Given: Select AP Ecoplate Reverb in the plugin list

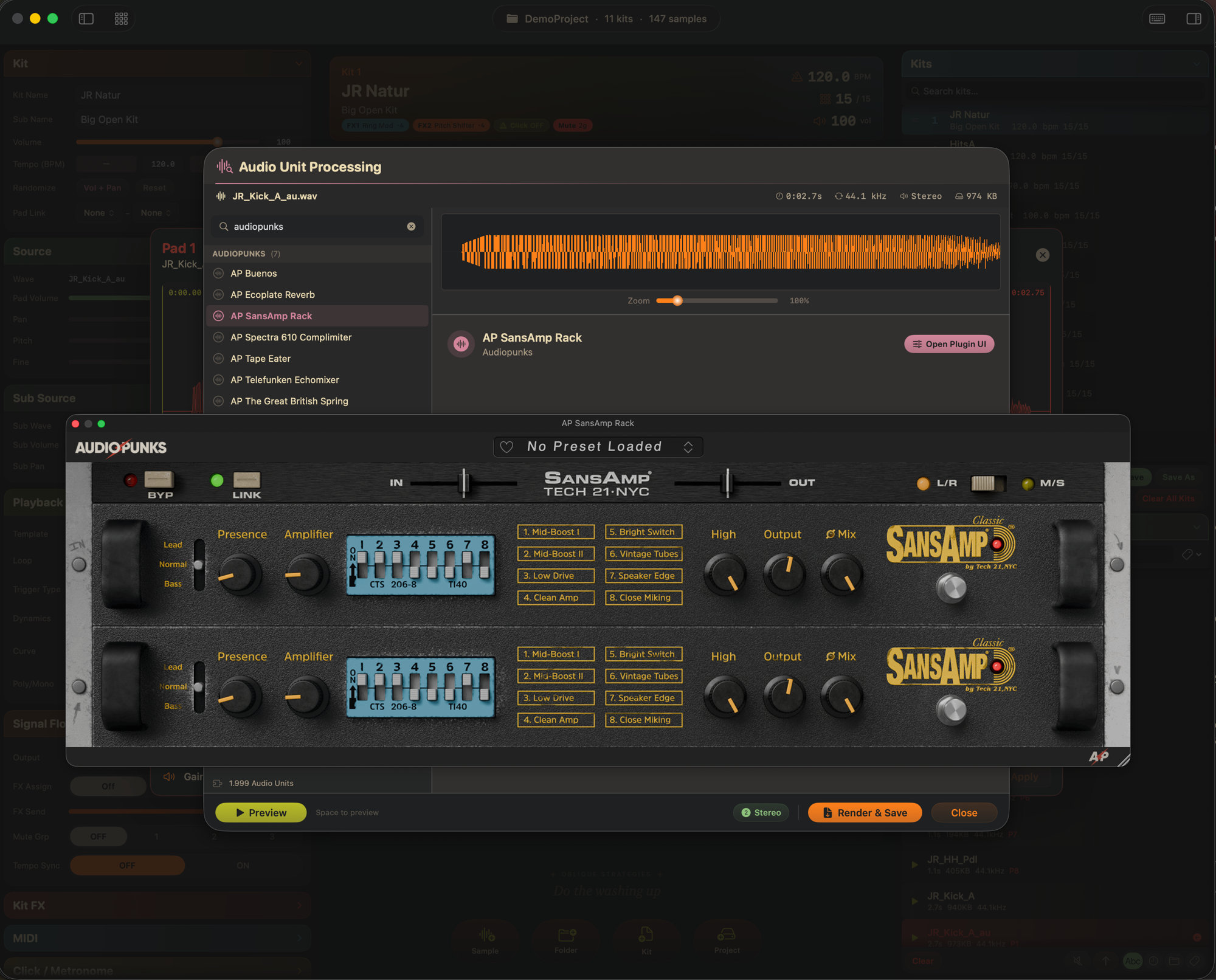Looking at the screenshot, I should [x=317, y=294].
